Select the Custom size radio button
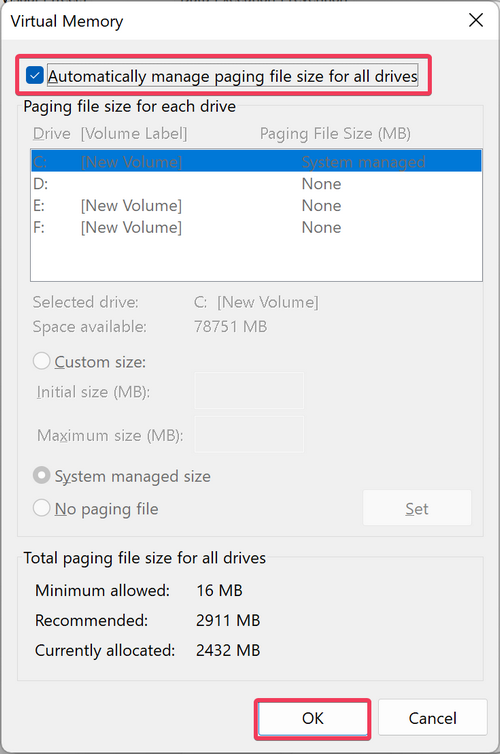Screen dimensions: 500x754 coord(41,361)
